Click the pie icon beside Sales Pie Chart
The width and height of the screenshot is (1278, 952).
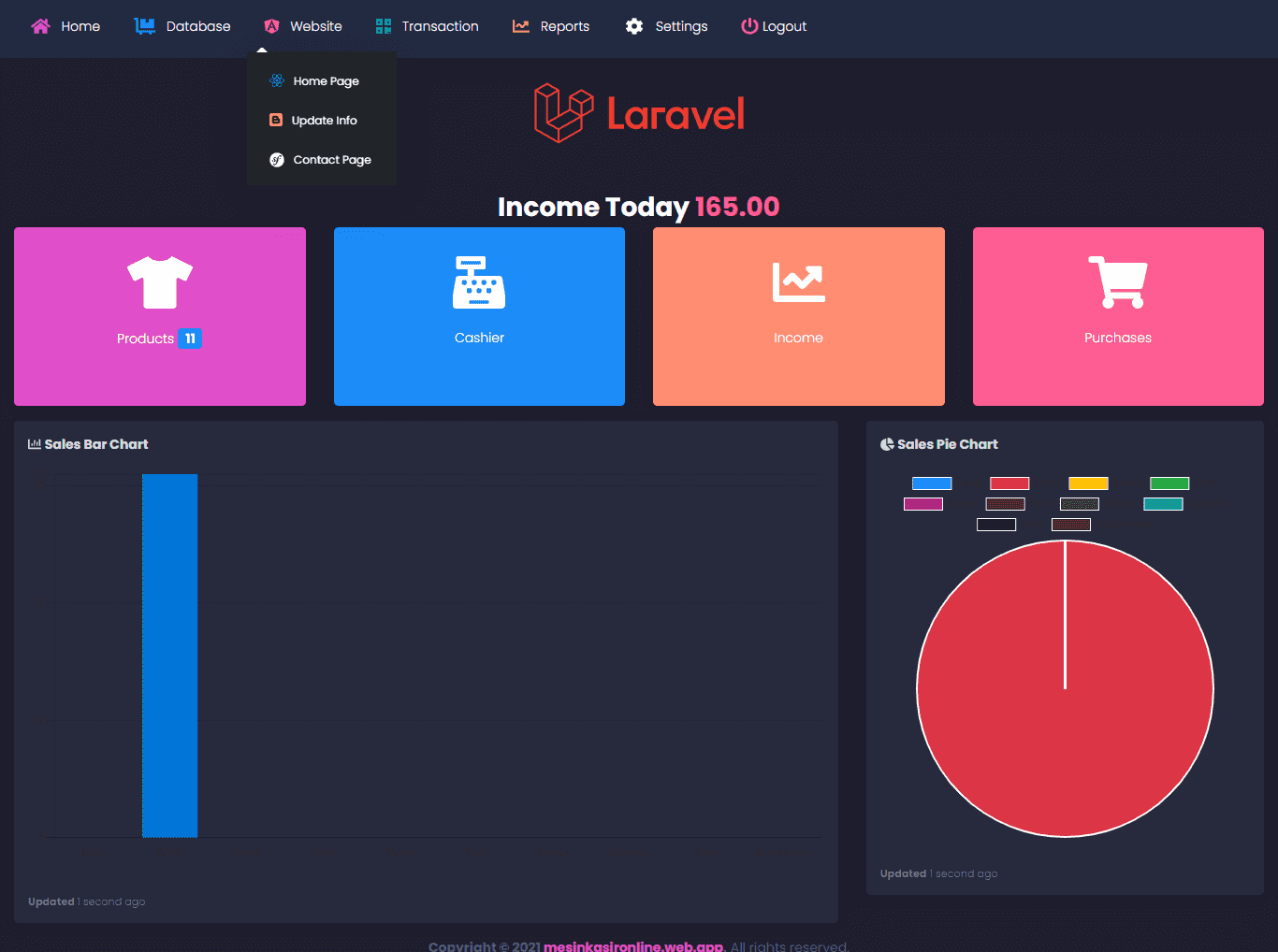tap(887, 444)
